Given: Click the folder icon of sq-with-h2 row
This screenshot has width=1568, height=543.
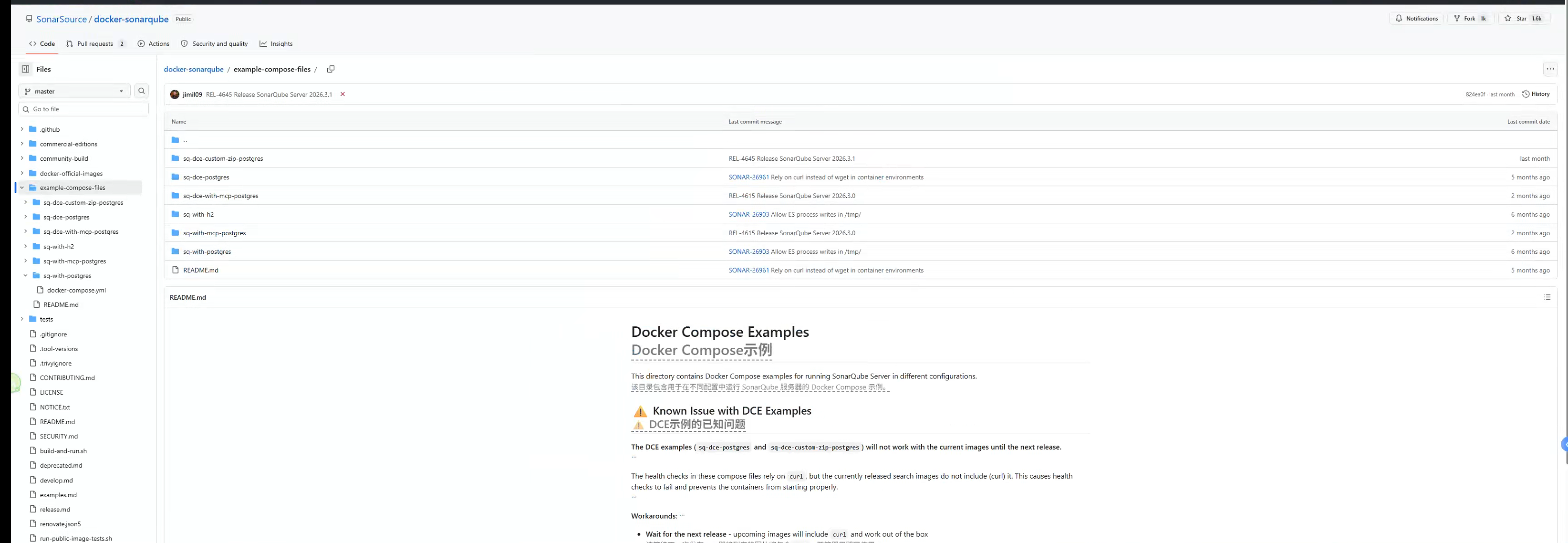Looking at the screenshot, I should pos(175,214).
